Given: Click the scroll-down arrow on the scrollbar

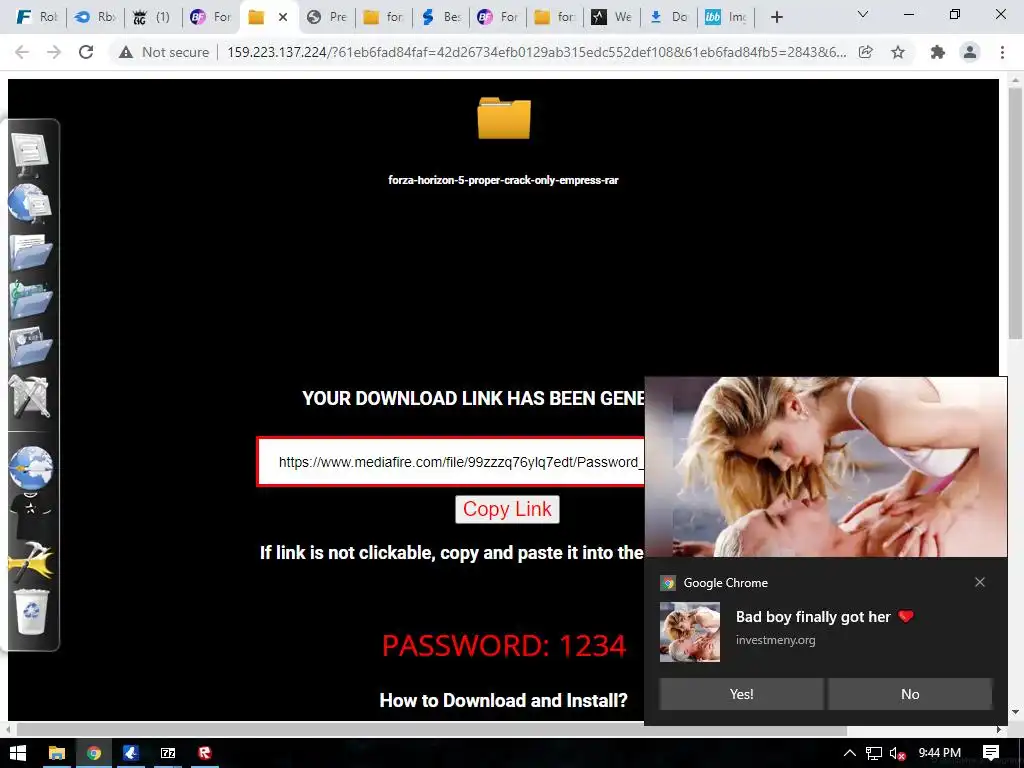Looking at the screenshot, I should (1016, 712).
